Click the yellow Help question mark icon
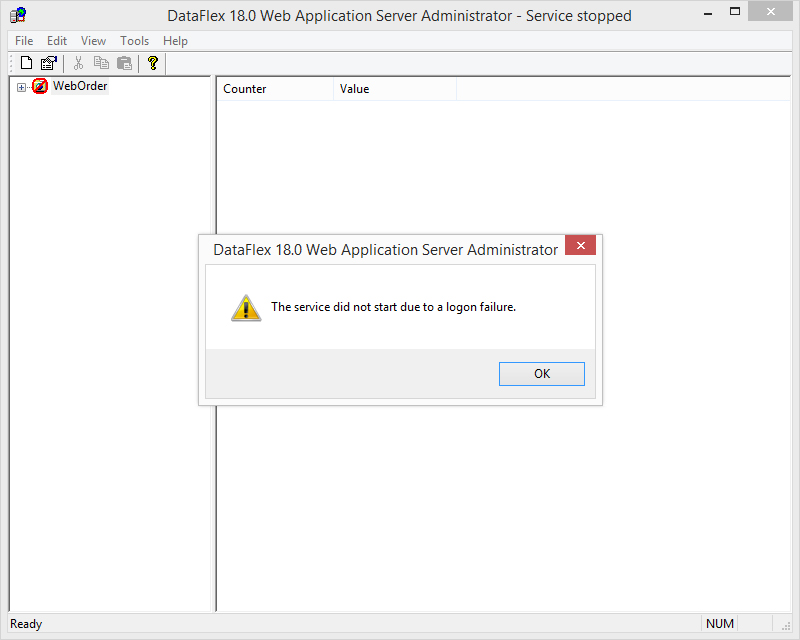 pos(152,63)
